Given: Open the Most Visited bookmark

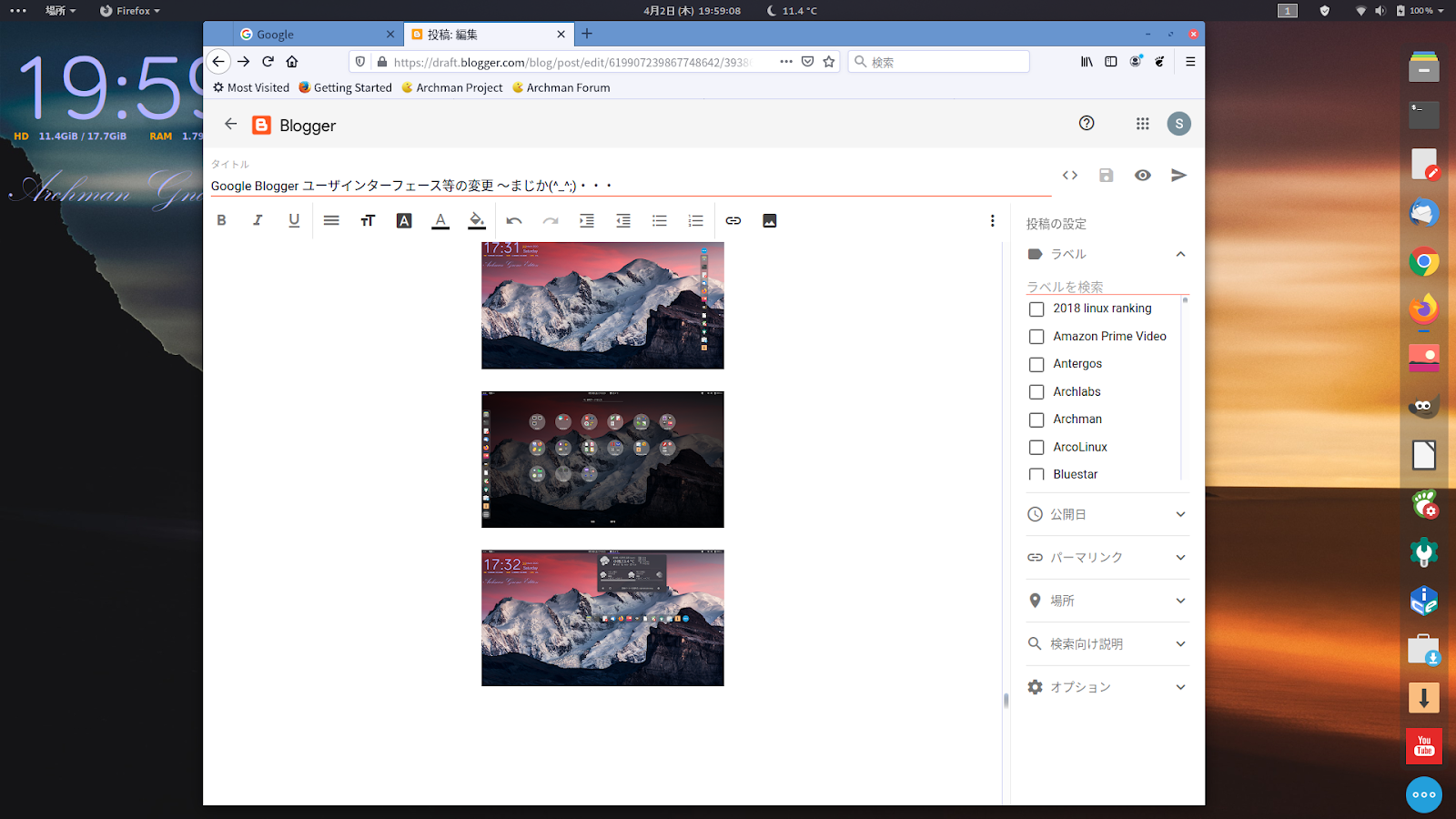Looking at the screenshot, I should point(251,87).
